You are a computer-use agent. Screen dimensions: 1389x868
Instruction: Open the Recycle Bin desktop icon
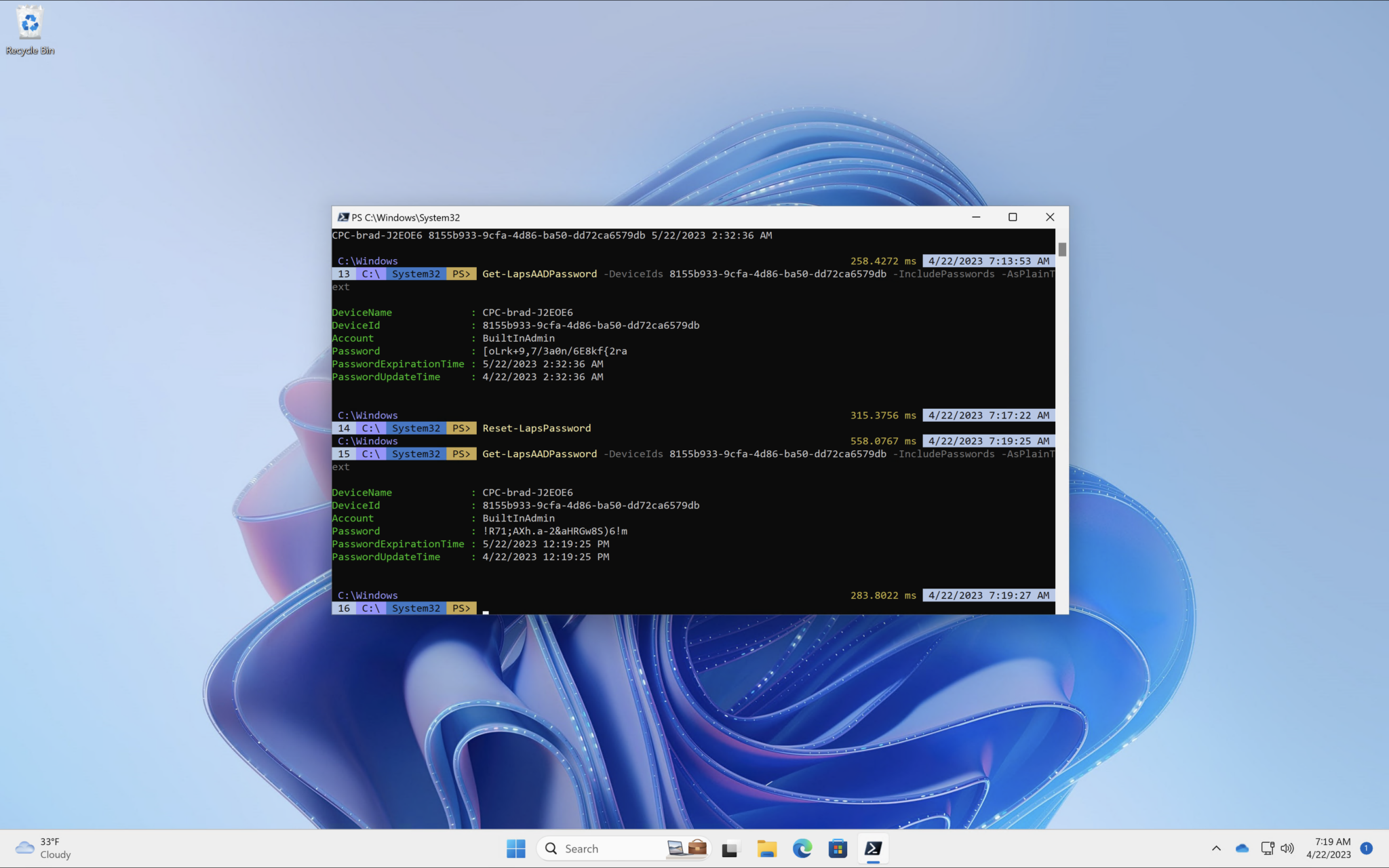tap(30, 31)
